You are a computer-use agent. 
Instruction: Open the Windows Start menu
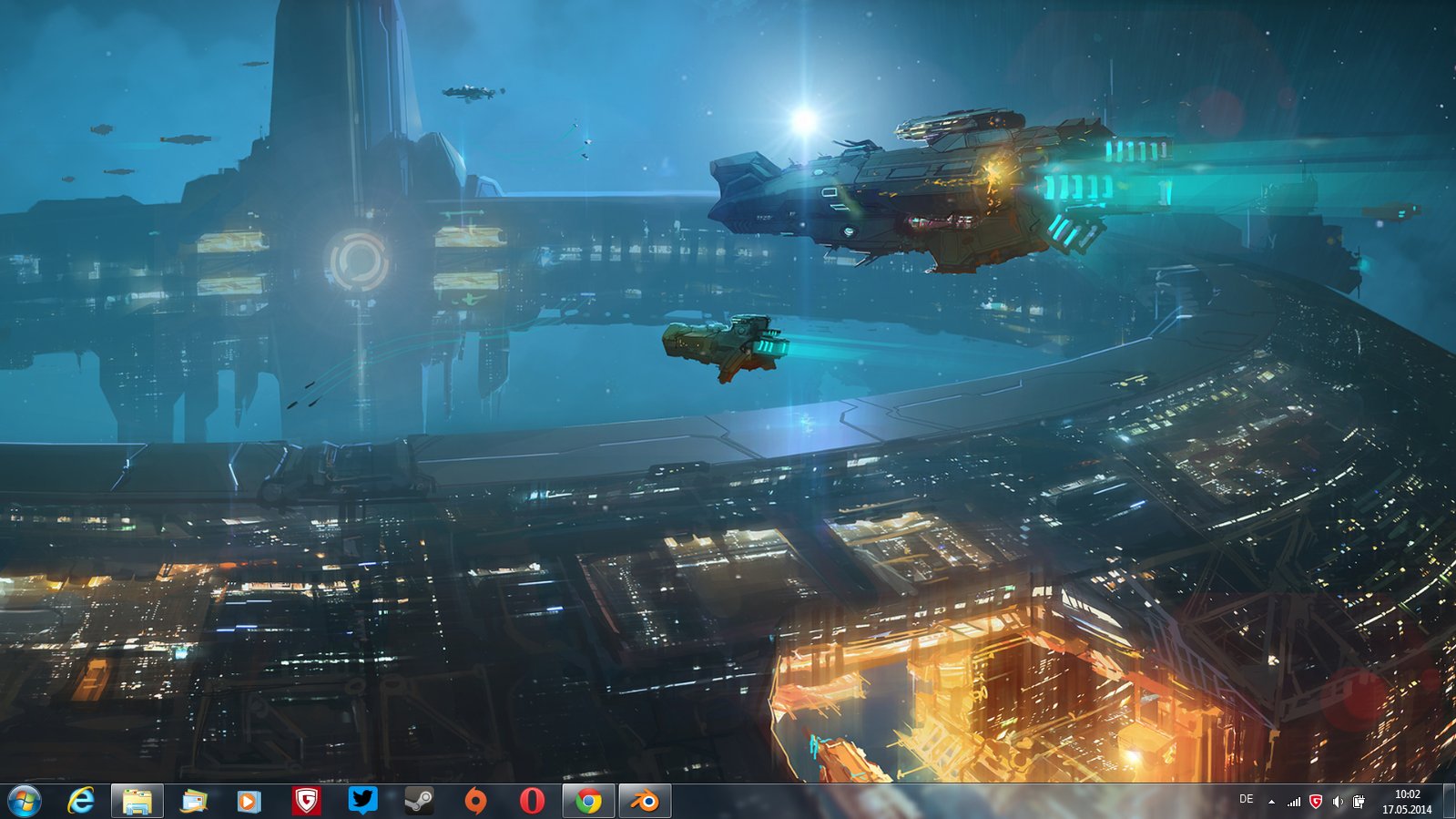[24, 801]
